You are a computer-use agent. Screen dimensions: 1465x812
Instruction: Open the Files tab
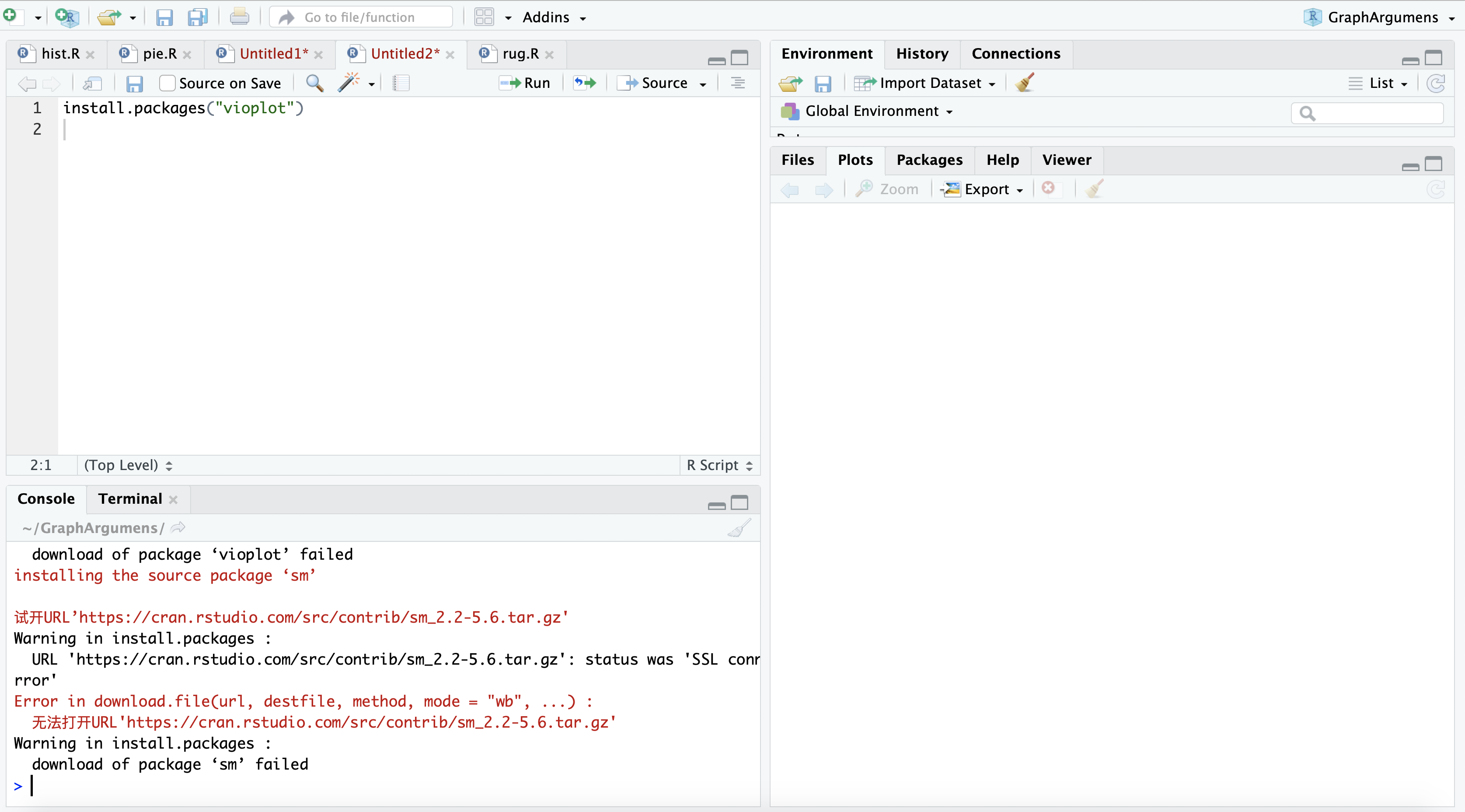click(797, 160)
